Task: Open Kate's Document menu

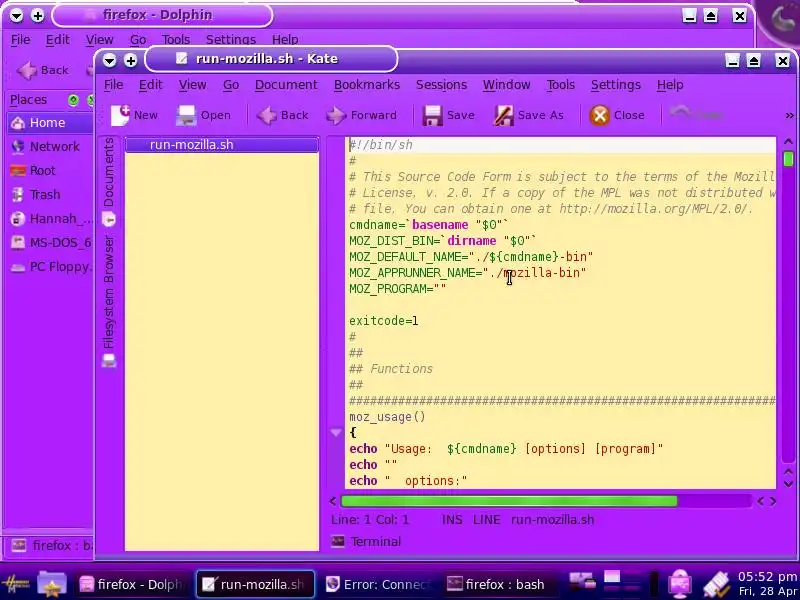Action: (286, 85)
